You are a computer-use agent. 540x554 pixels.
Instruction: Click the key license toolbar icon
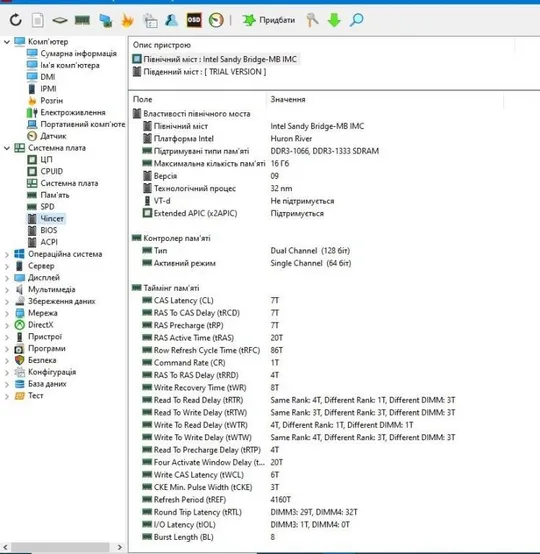point(312,20)
